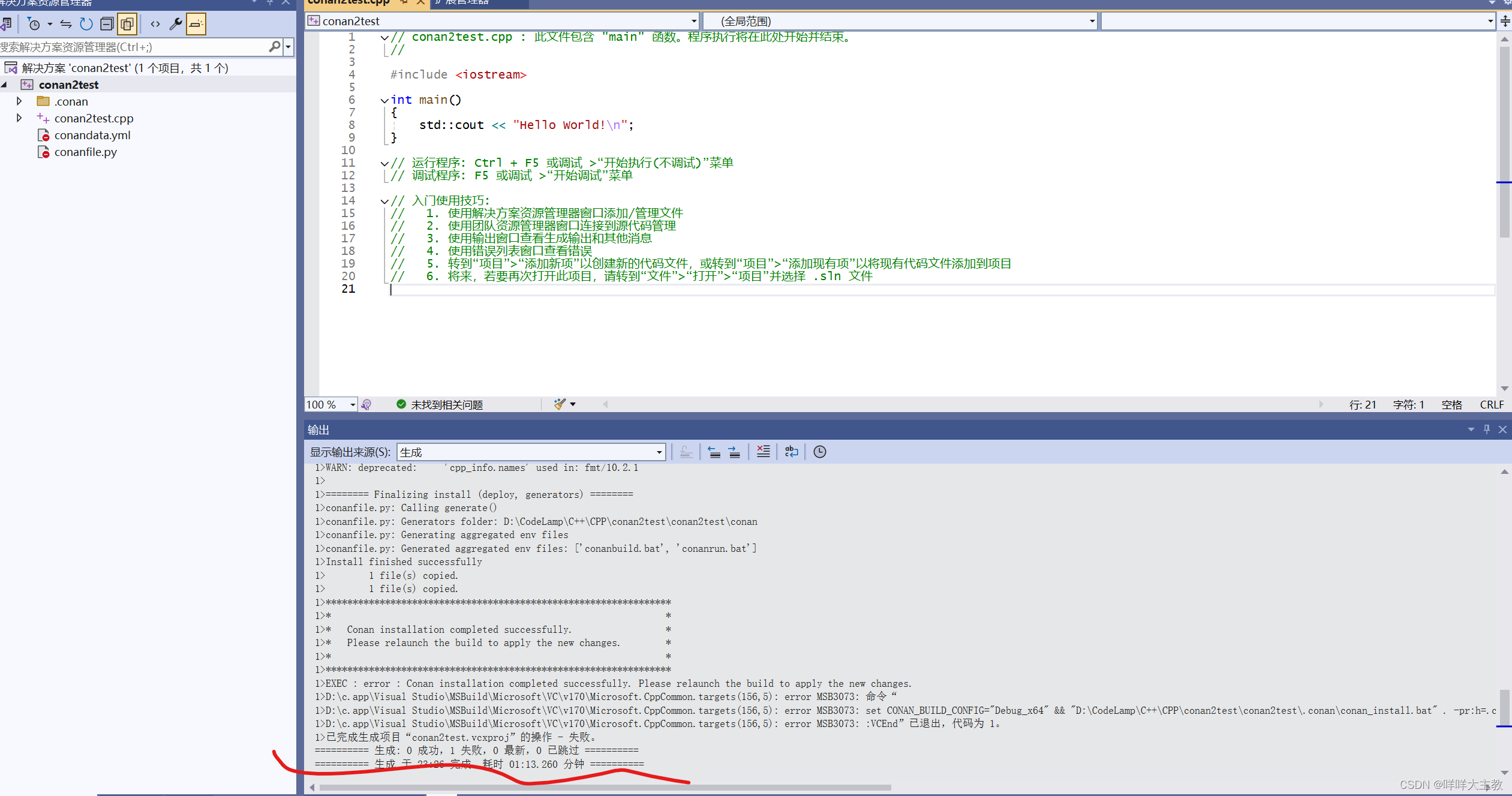Image resolution: width=1512 pixels, height=796 pixels.
Task: Pin the 输出 output window
Action: 1487,429
